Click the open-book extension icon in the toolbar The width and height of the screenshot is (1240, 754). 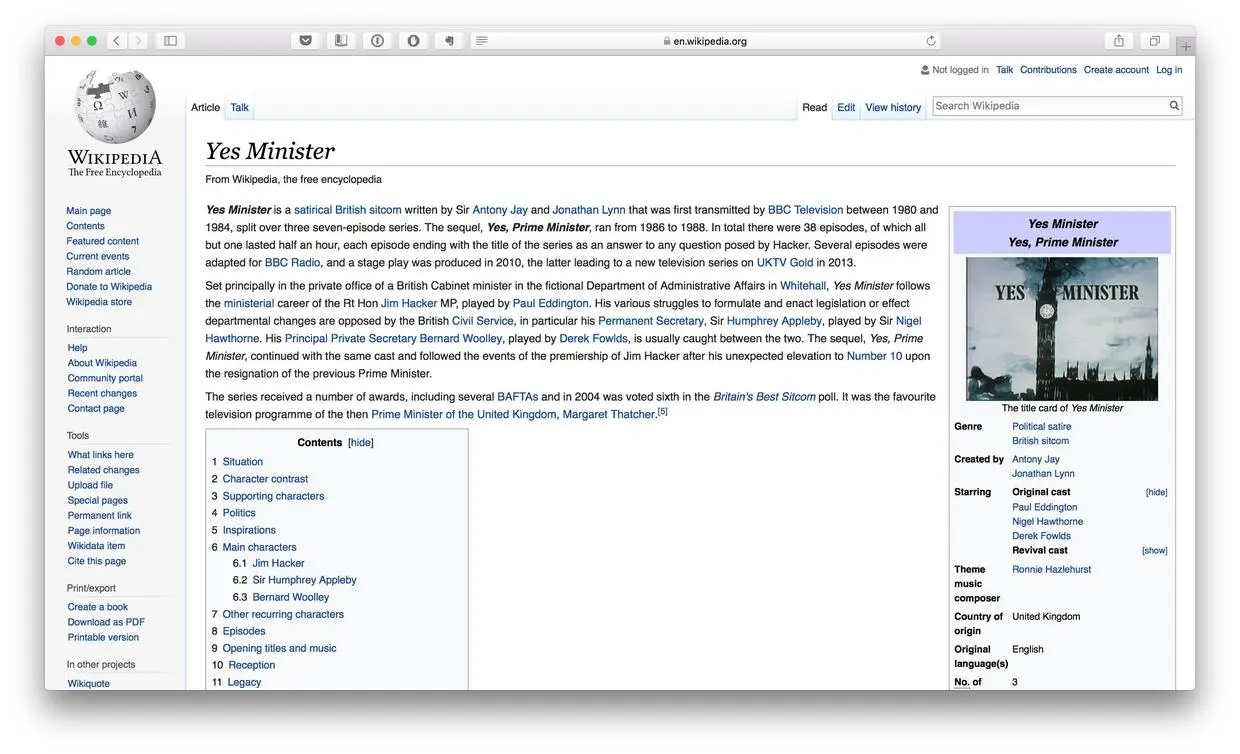tap(341, 41)
